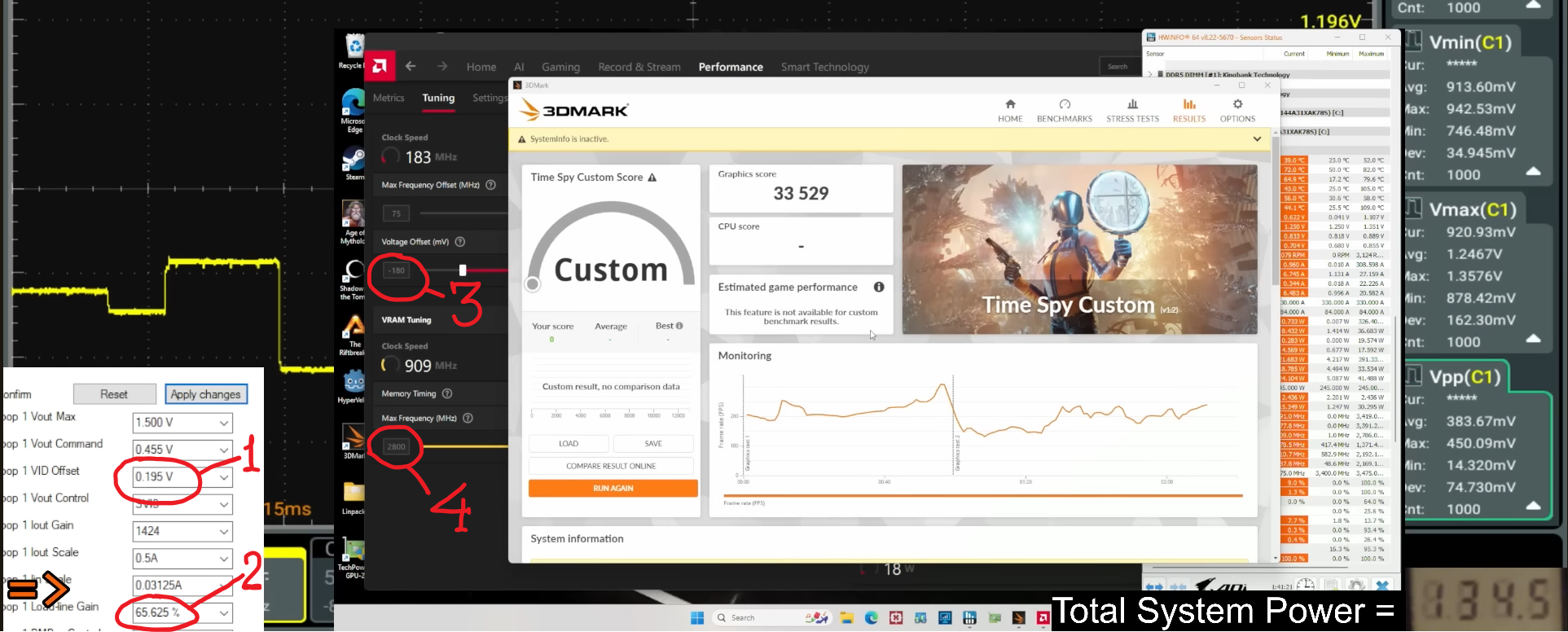Click the SAVE button in 3DMark
Viewport: 1568px width, 632px height.
[x=653, y=444]
